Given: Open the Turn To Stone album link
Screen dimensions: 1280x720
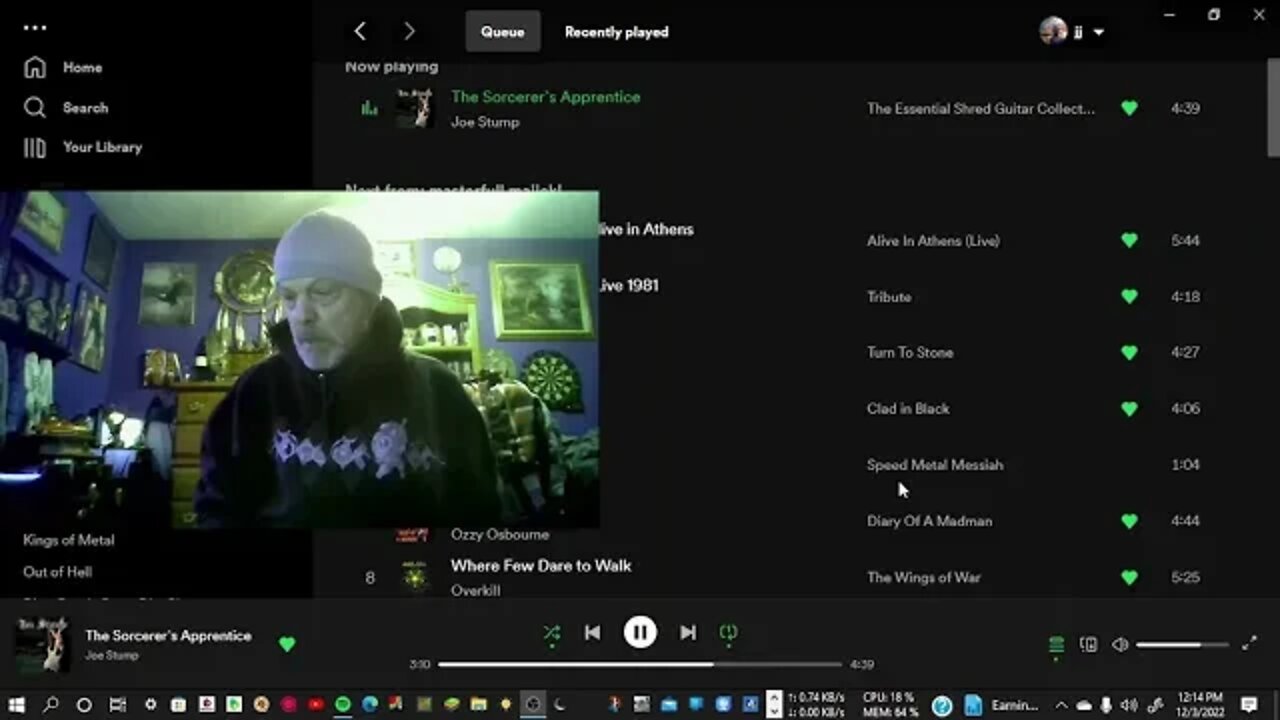Looking at the screenshot, I should [x=910, y=352].
